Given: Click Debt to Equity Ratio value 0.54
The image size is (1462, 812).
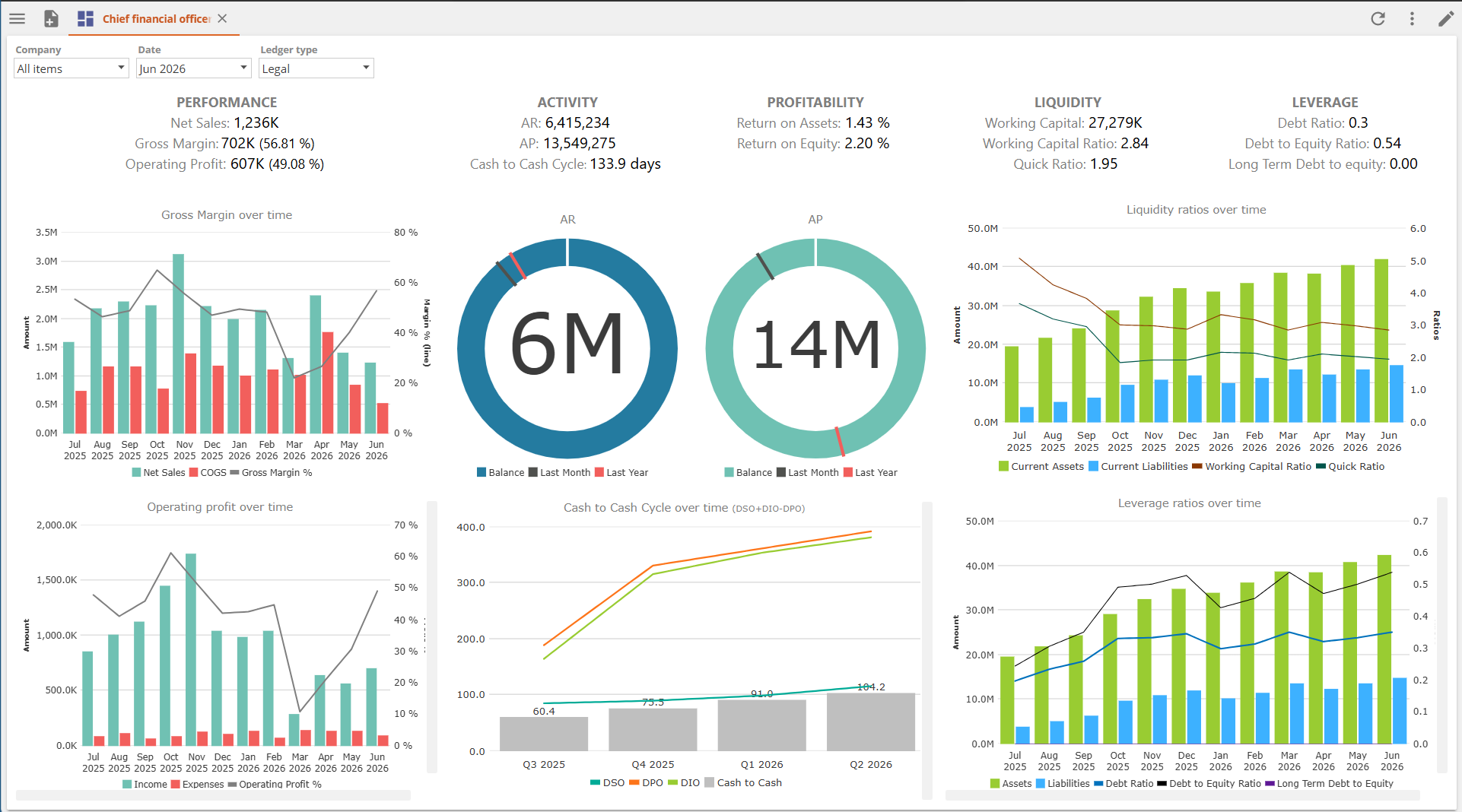Looking at the screenshot, I should pyautogui.click(x=1387, y=144).
